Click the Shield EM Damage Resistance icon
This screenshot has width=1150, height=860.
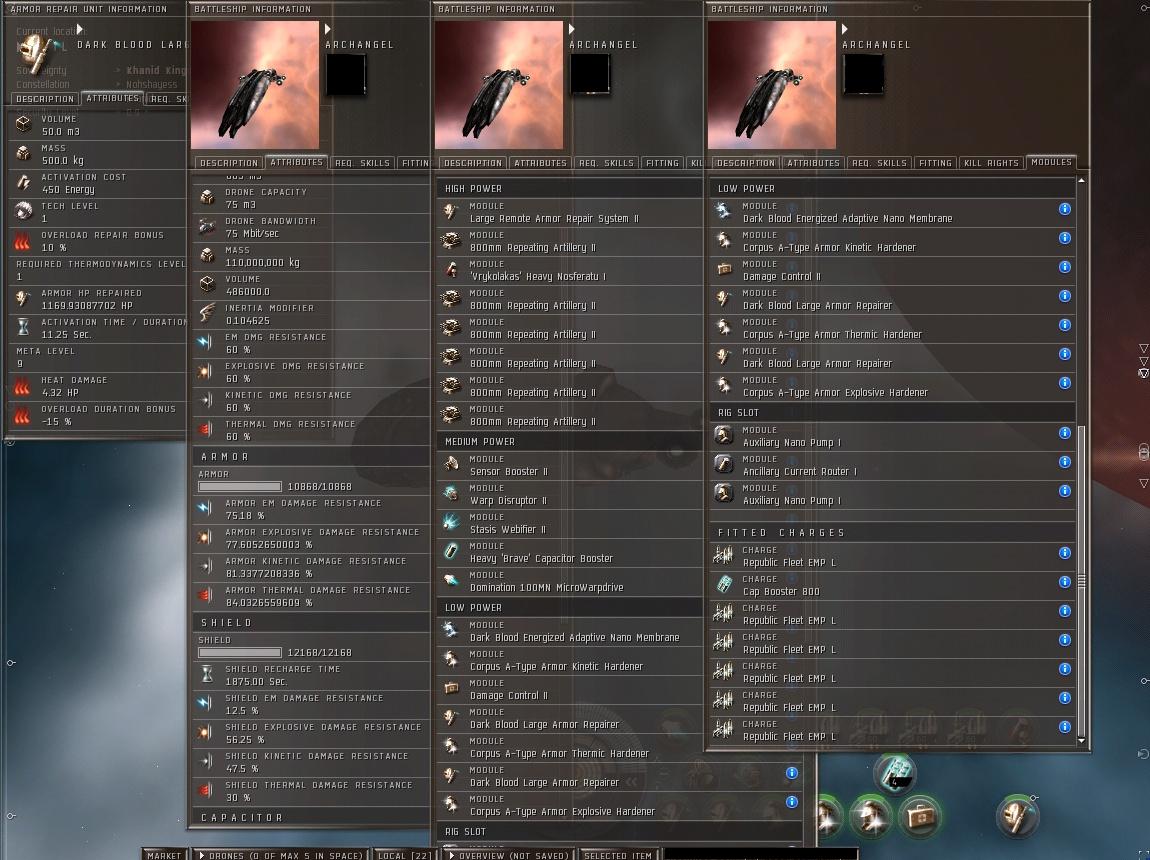coord(207,703)
